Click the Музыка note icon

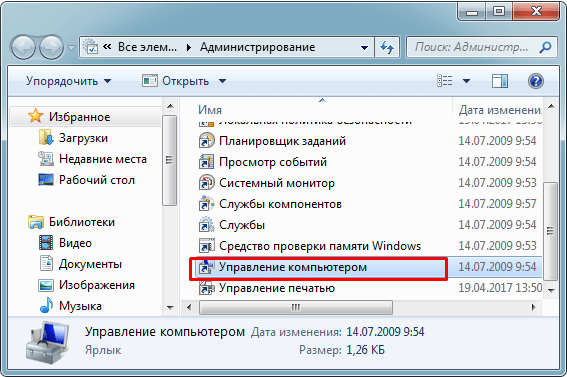point(46,306)
